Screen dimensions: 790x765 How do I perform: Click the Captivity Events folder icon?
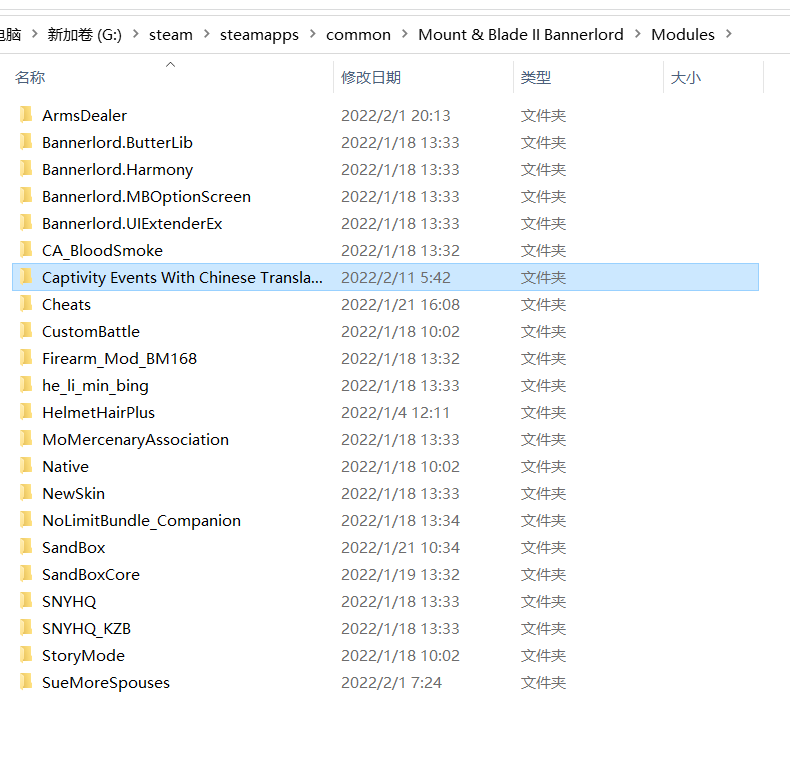(x=26, y=277)
